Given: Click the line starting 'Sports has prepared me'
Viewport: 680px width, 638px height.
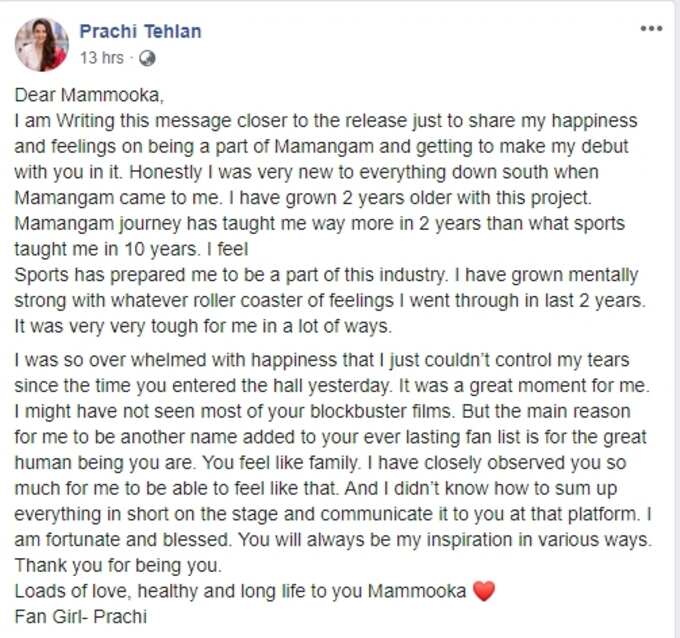Looking at the screenshot, I should click(x=326, y=275).
